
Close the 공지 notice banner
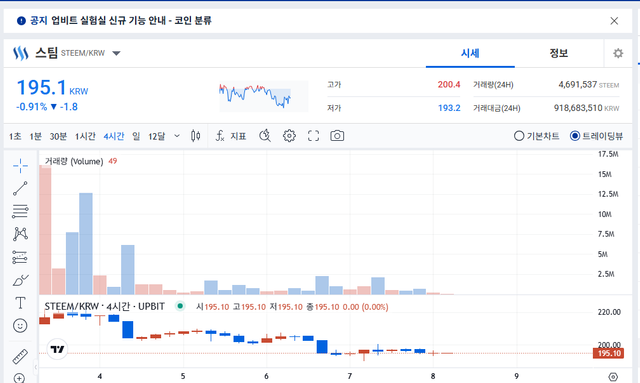pyautogui.click(x=614, y=21)
